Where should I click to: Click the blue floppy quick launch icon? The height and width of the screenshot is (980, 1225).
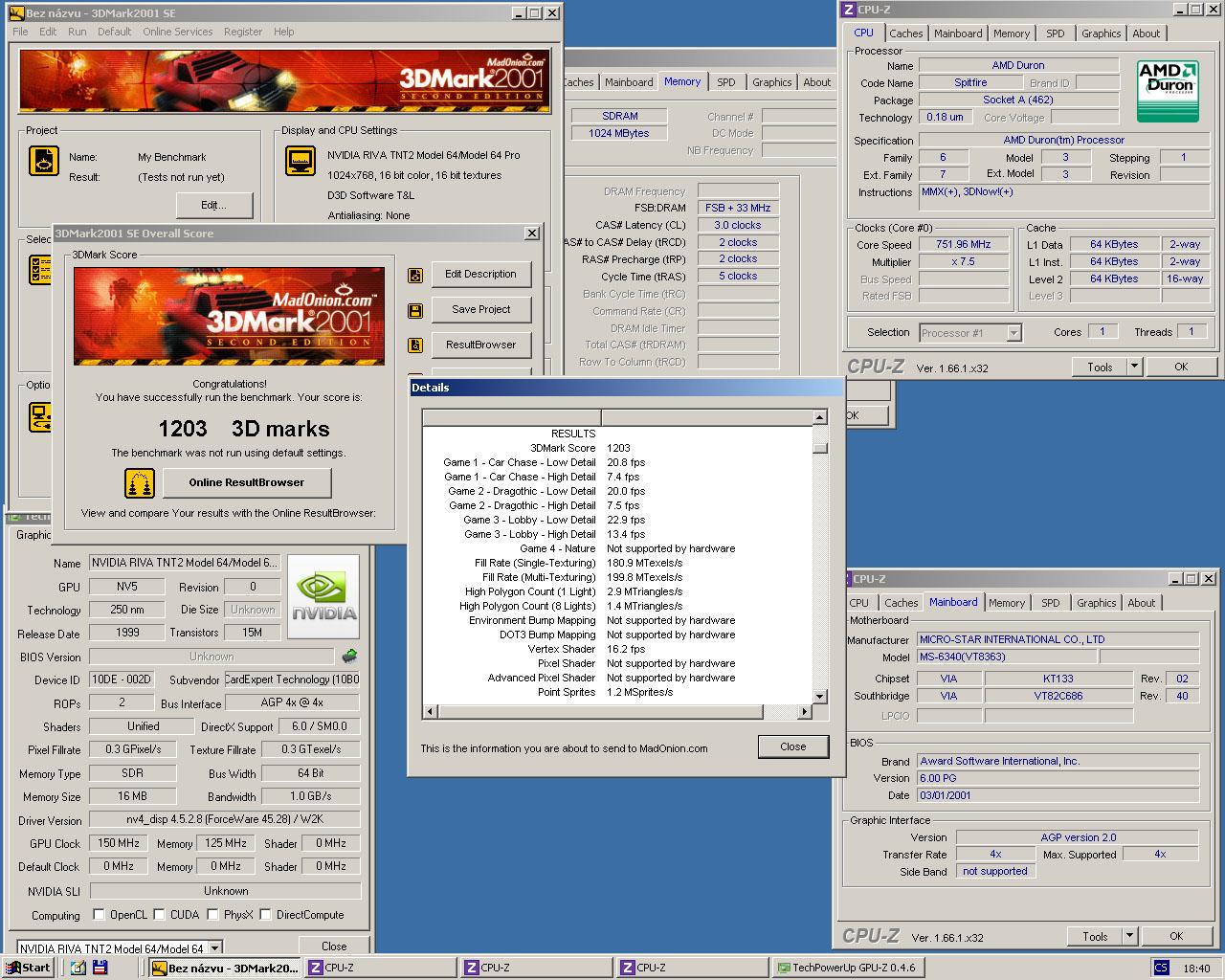100,968
